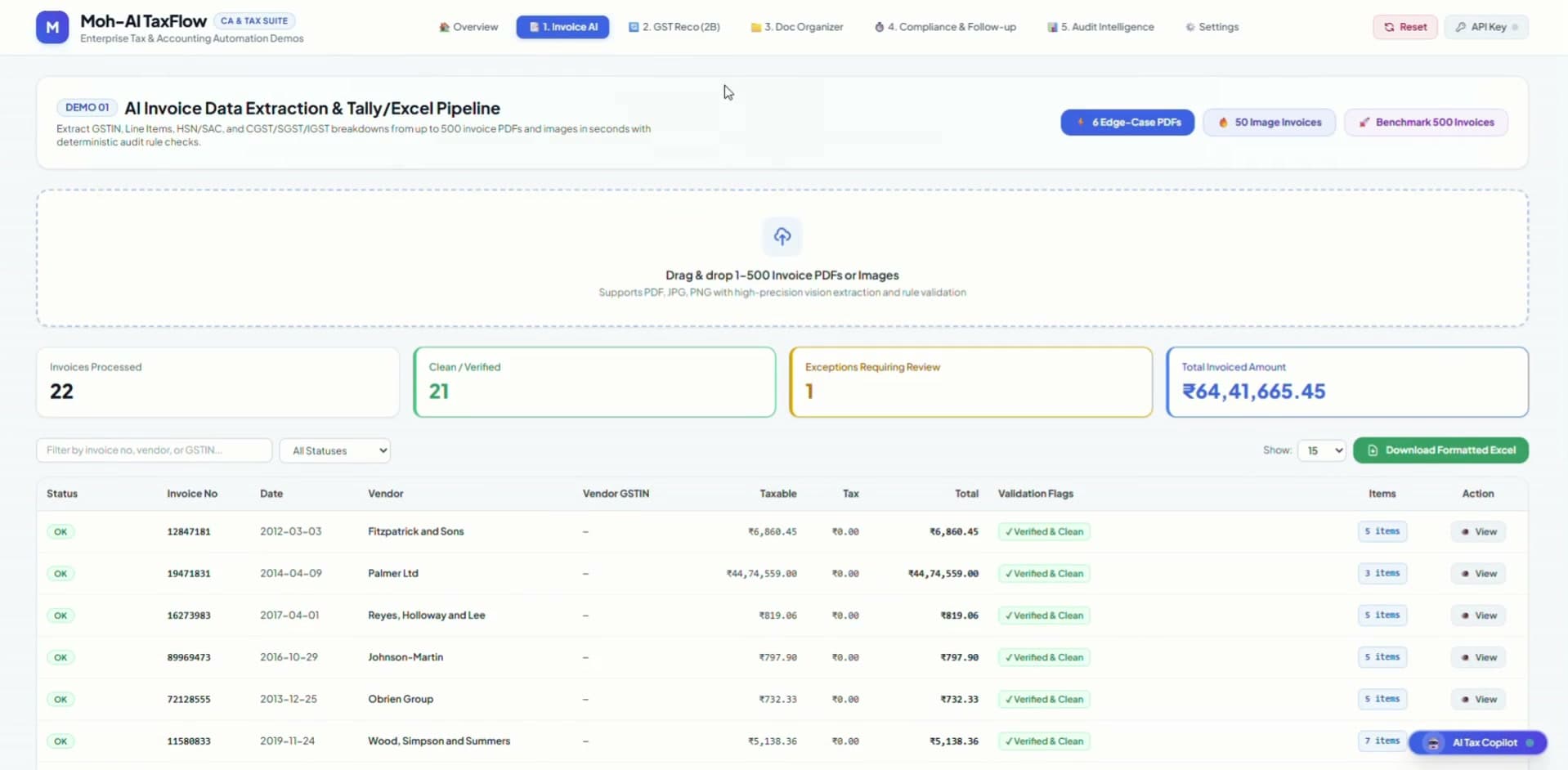Image resolution: width=1568 pixels, height=770 pixels.
Task: Click the Invoices Processed card
Action: coord(217,383)
